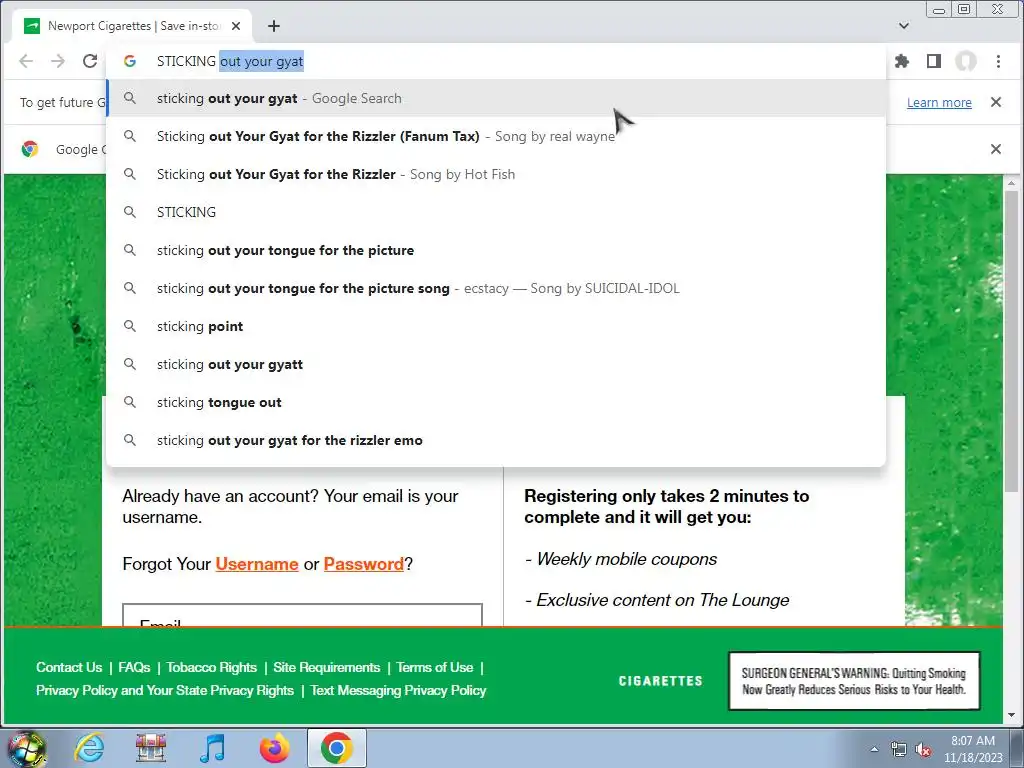This screenshot has width=1024, height=768.
Task: Click the Surgeon General's Warning box
Action: [x=854, y=680]
